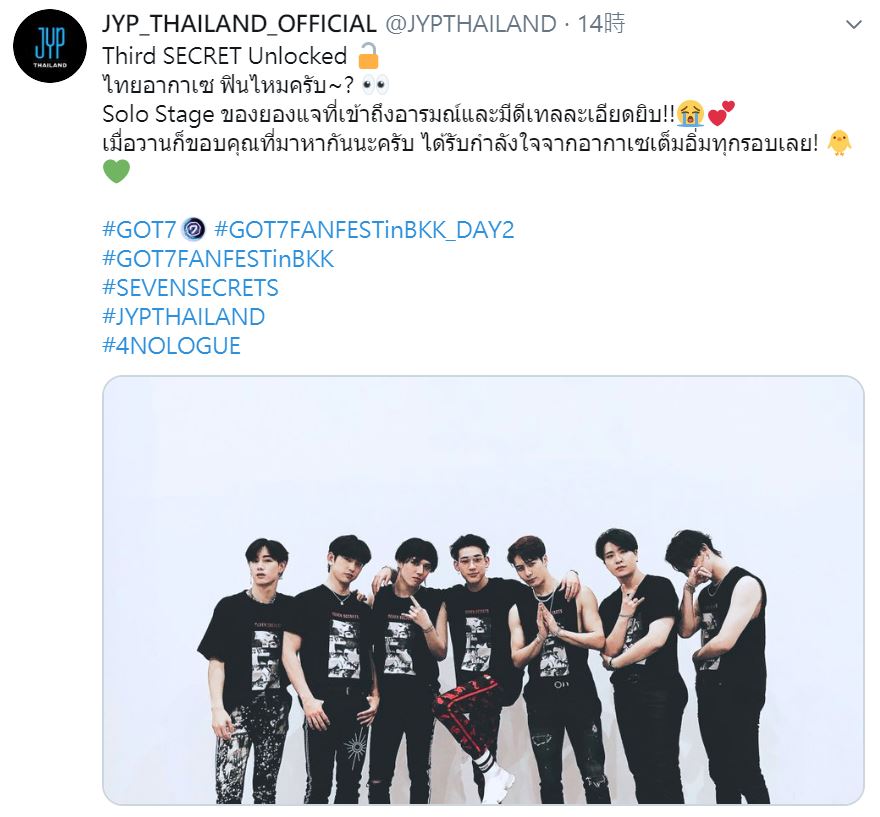Open the 14時 tweet timestamp

pyautogui.click(x=601, y=24)
